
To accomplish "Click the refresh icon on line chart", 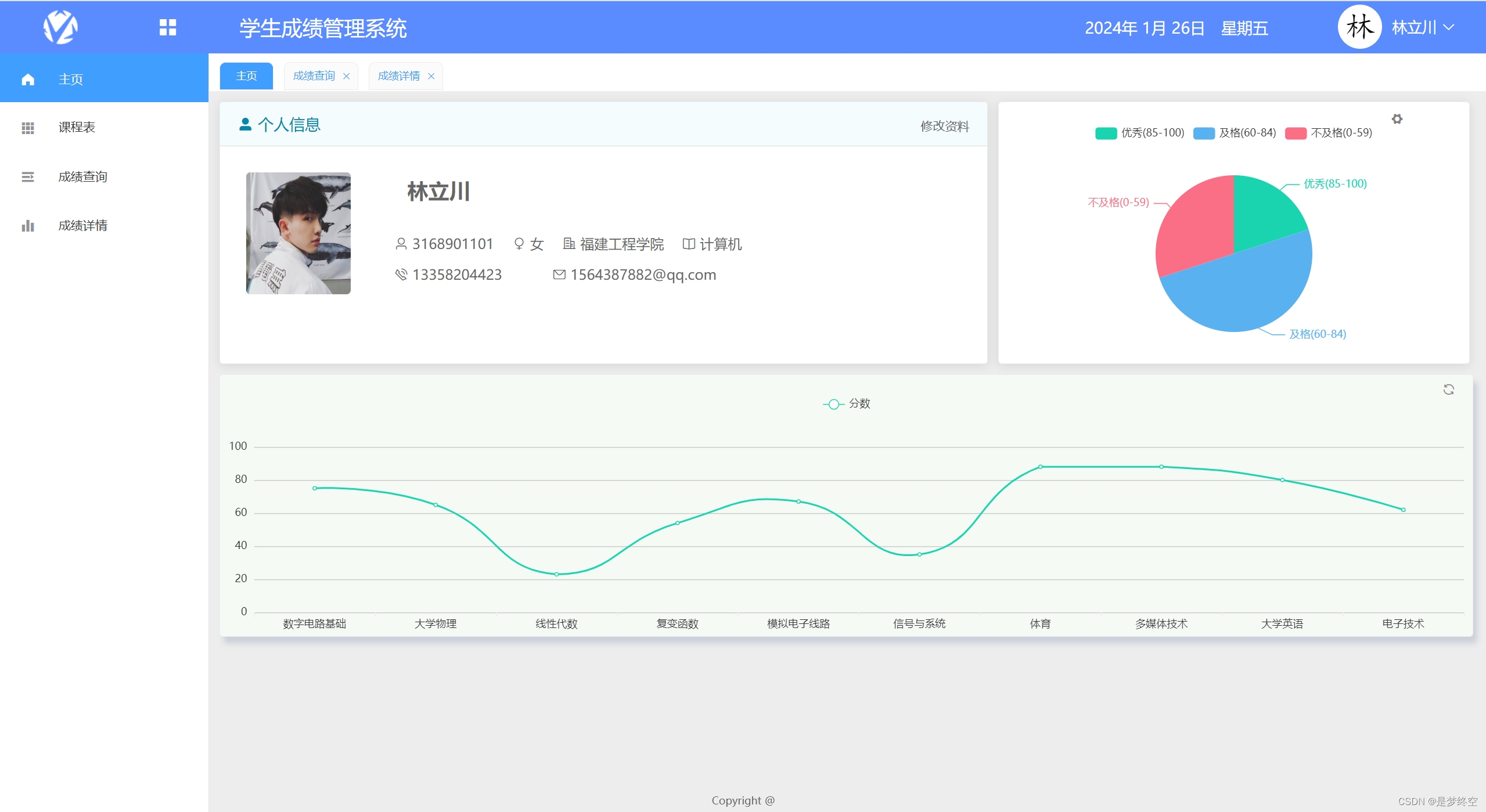I will [x=1448, y=389].
